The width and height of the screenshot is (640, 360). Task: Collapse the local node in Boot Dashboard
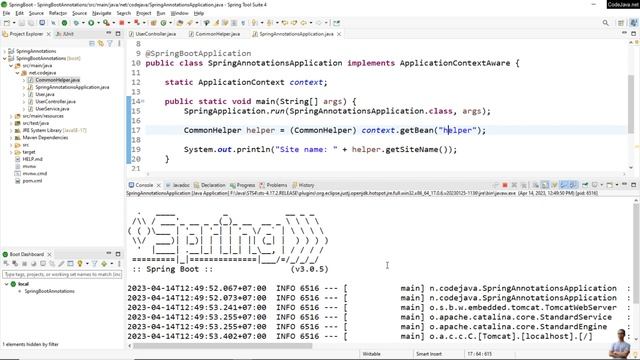click(x=6, y=284)
